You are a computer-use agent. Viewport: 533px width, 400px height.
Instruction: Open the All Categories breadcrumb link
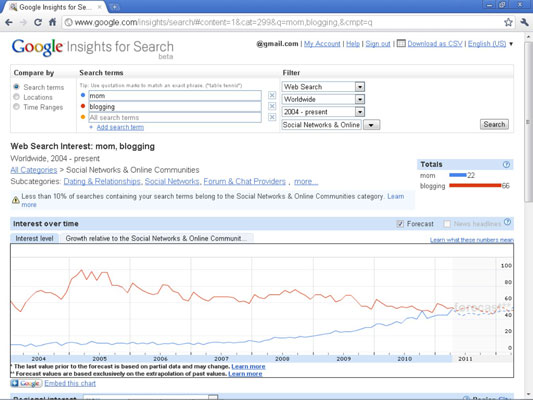point(34,170)
